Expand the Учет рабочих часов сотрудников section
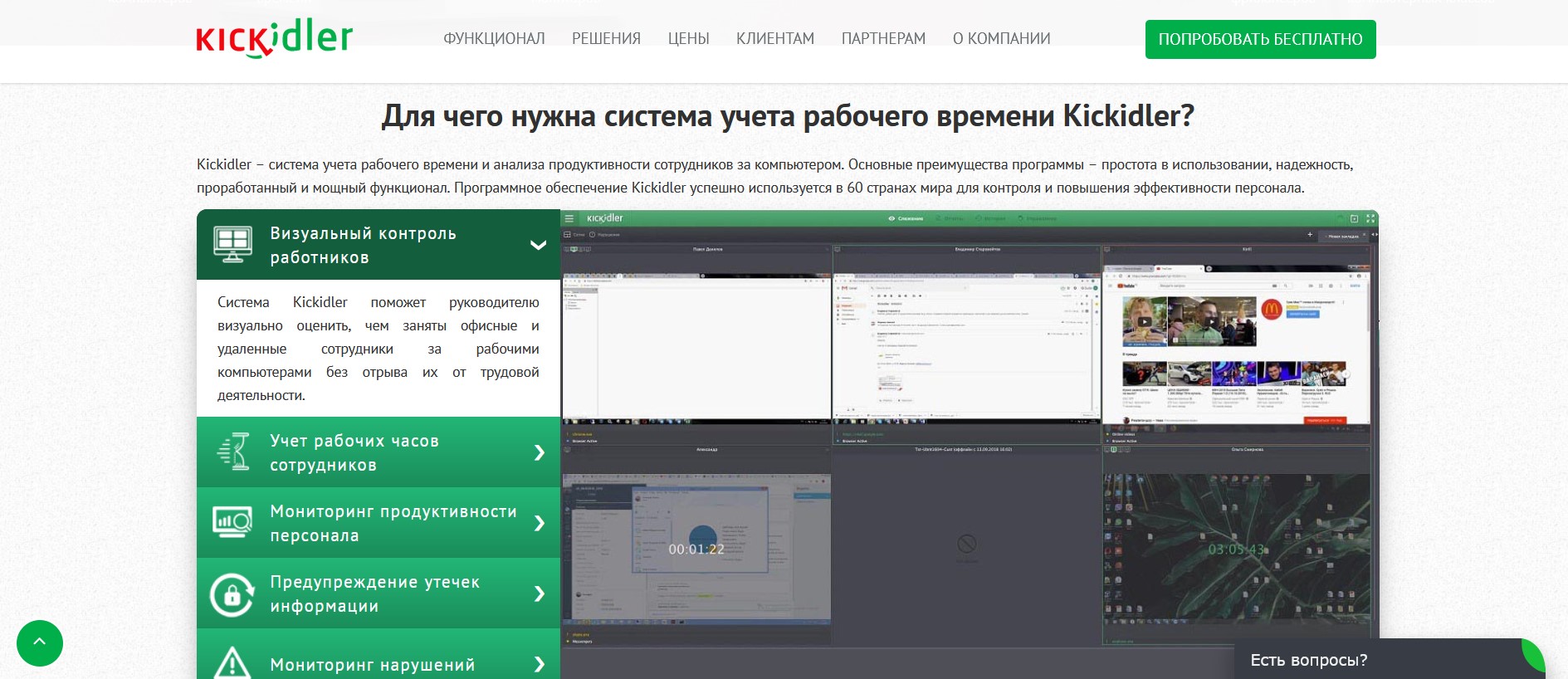The height and width of the screenshot is (679, 1568). 539,452
